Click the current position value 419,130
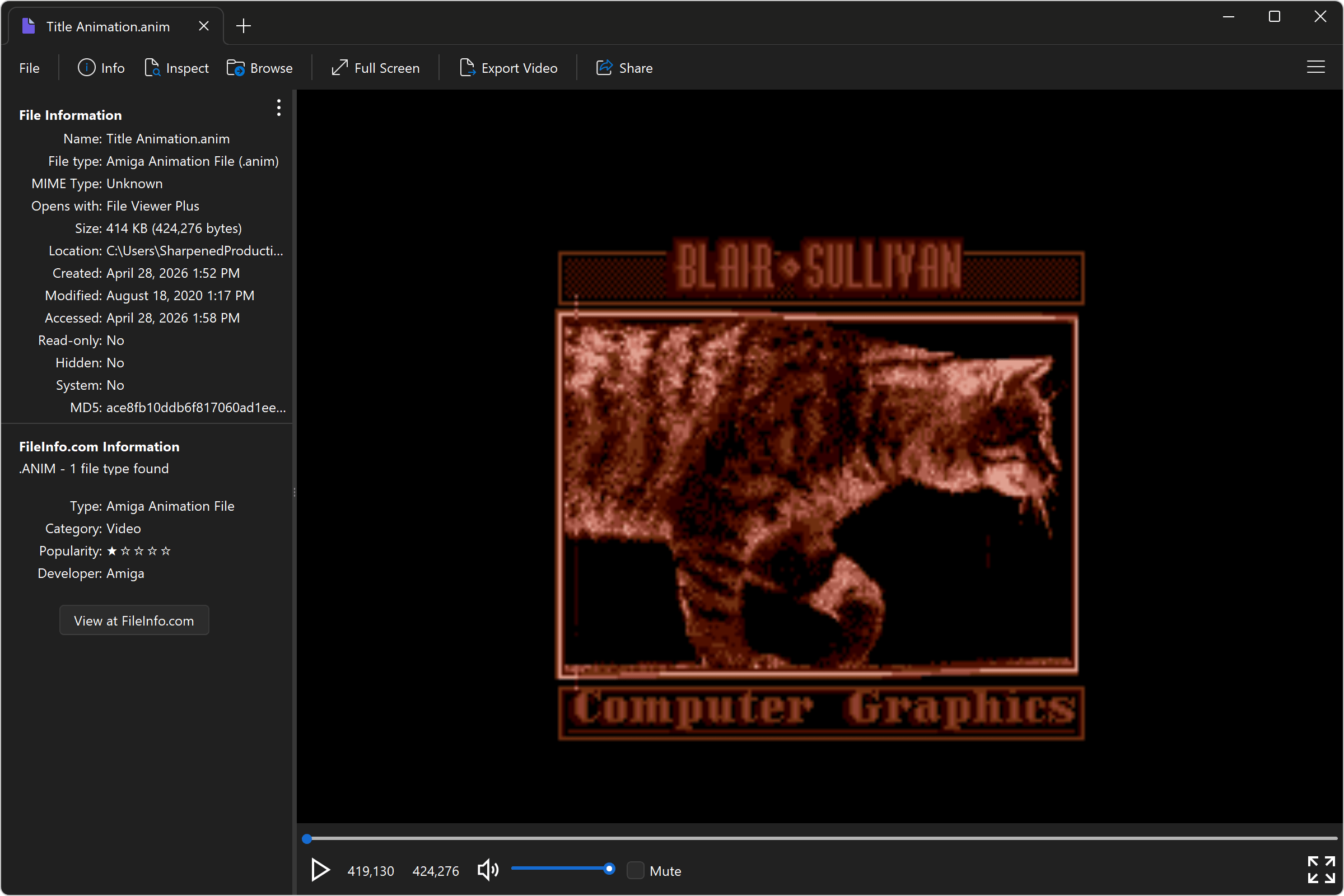This screenshot has height=896, width=1344. tap(371, 871)
